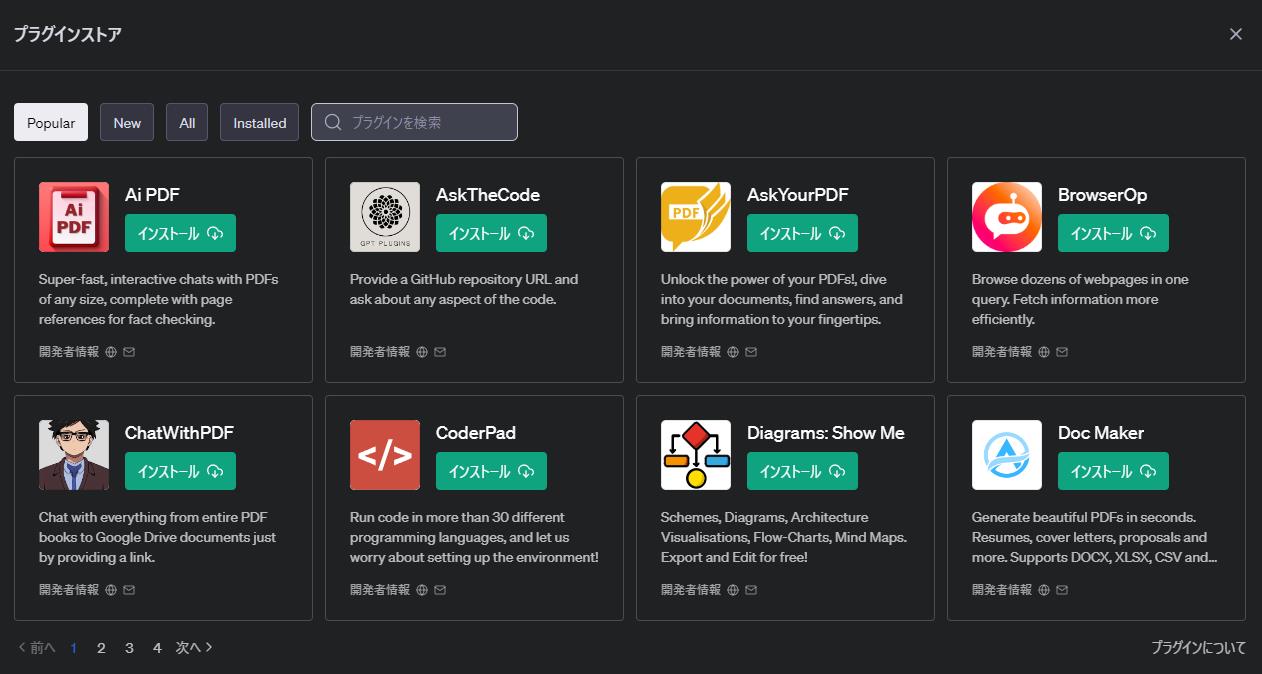Switch to the Popular tab
Viewport: 1262px width, 674px height.
[x=51, y=122]
